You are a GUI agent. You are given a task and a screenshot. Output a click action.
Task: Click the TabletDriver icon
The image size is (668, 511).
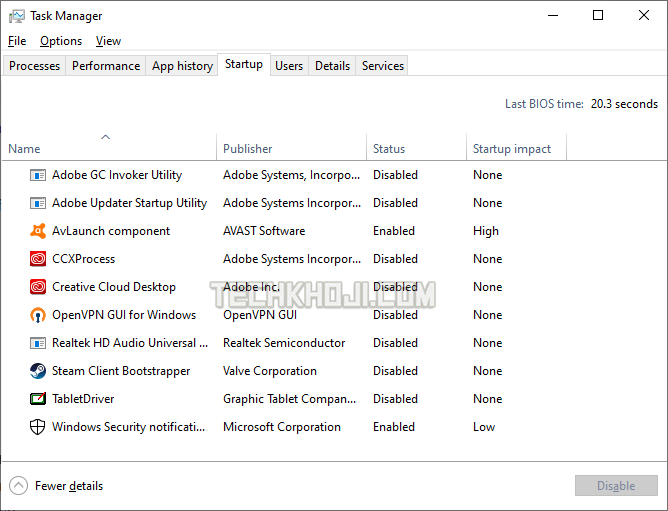(38, 399)
